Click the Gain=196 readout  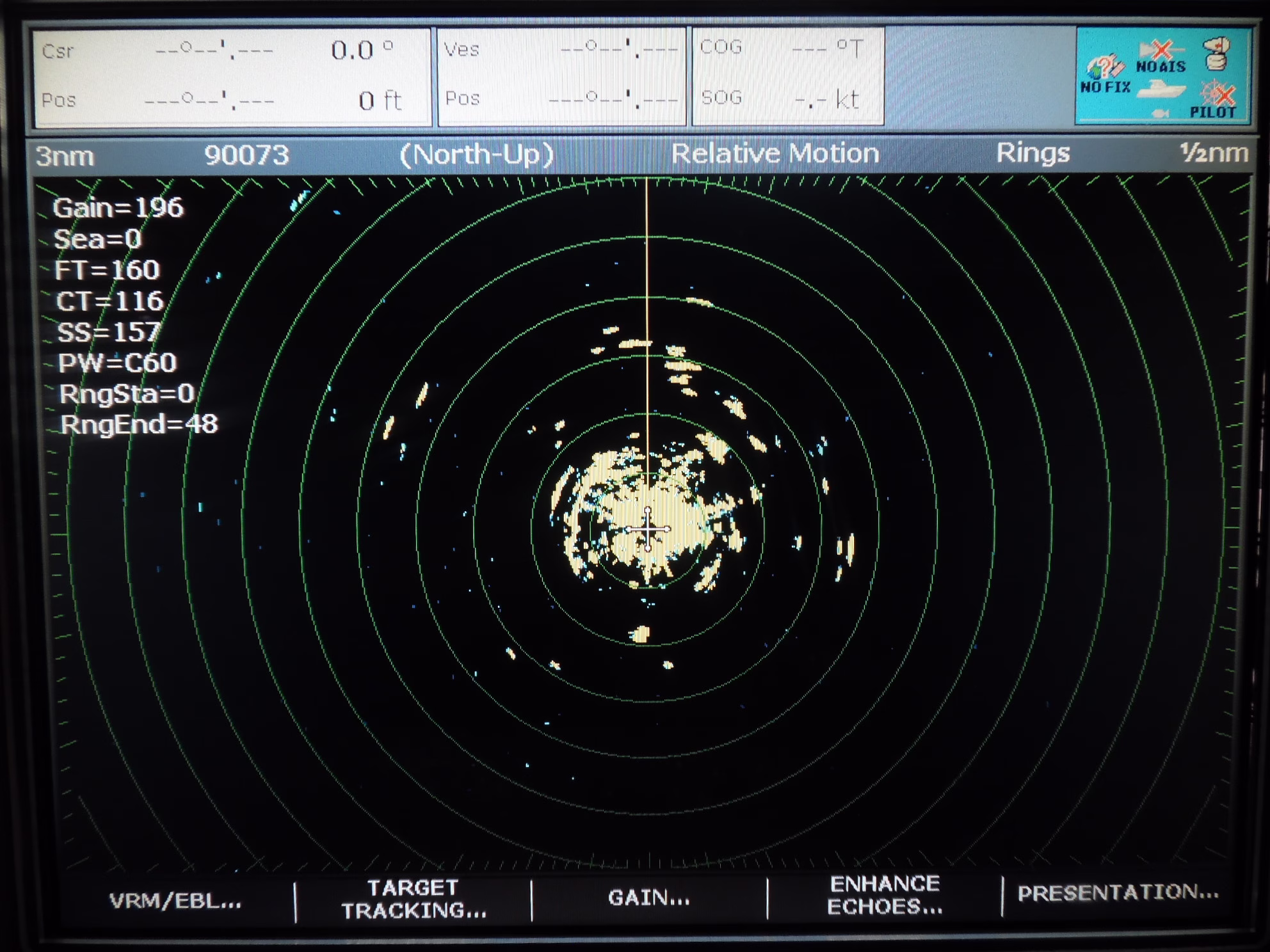tap(118, 208)
